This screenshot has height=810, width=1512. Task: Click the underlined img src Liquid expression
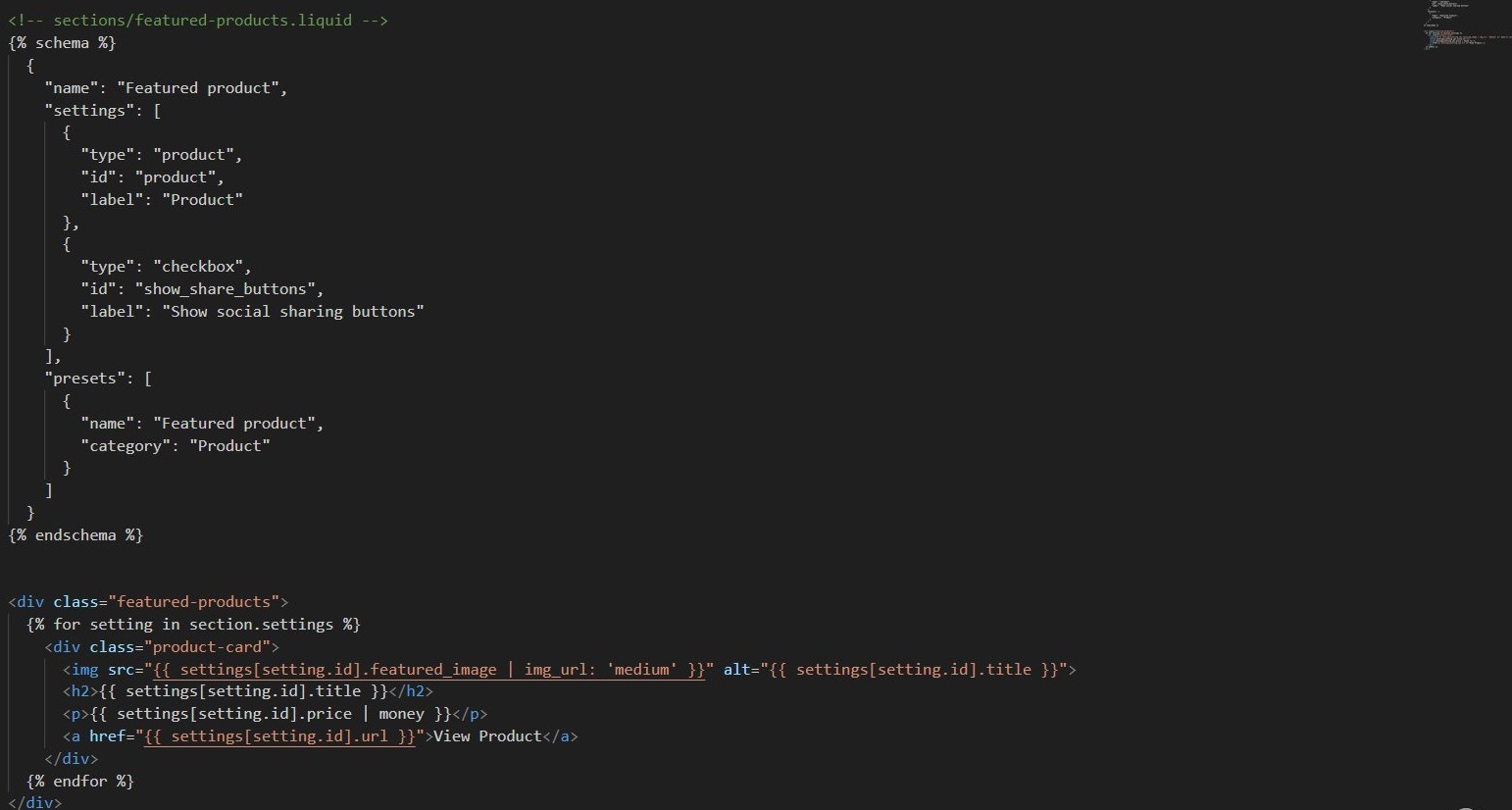pyautogui.click(x=429, y=670)
